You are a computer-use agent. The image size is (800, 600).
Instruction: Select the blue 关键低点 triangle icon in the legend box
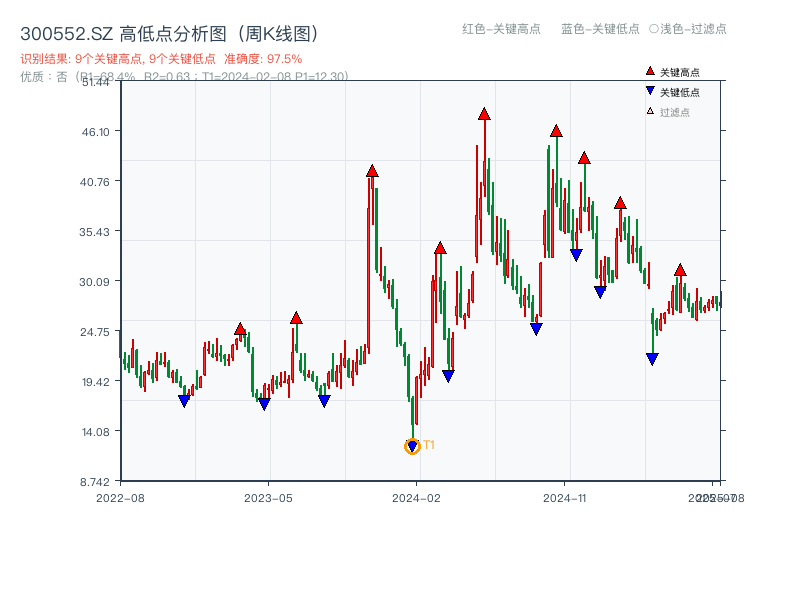650,90
